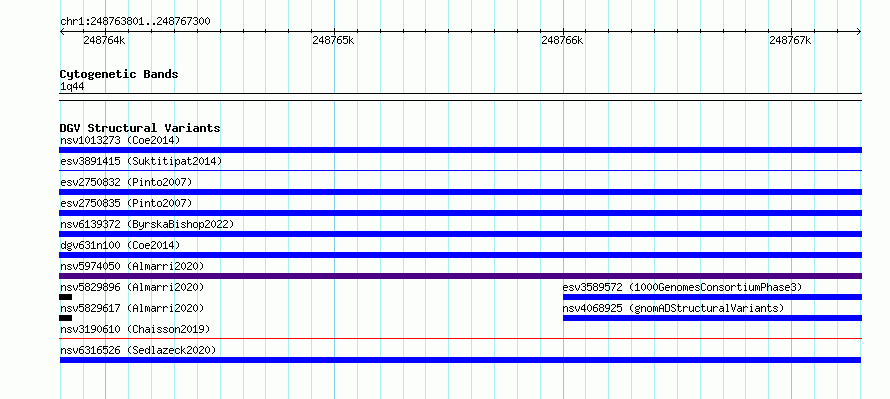Select nsv4068925 (gnomADStructuralVariants) label
The width and height of the screenshot is (890, 399).
674,308
